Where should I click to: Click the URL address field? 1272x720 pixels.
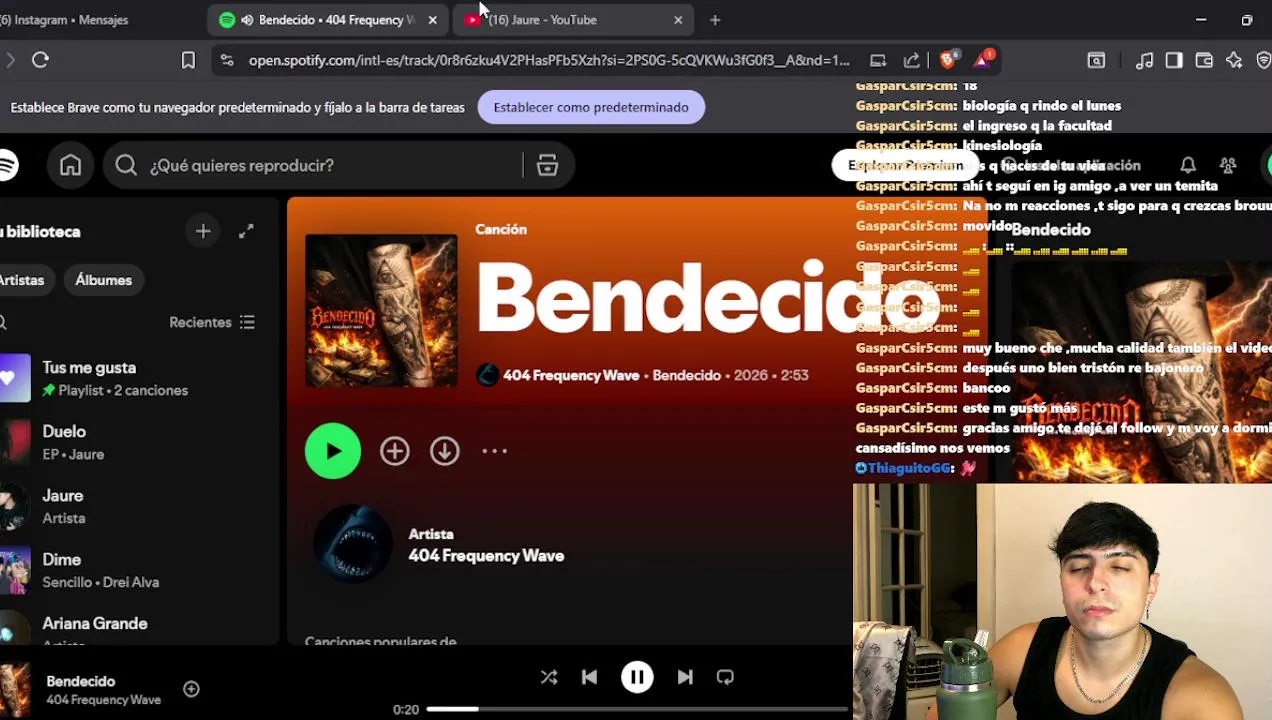[x=548, y=60]
